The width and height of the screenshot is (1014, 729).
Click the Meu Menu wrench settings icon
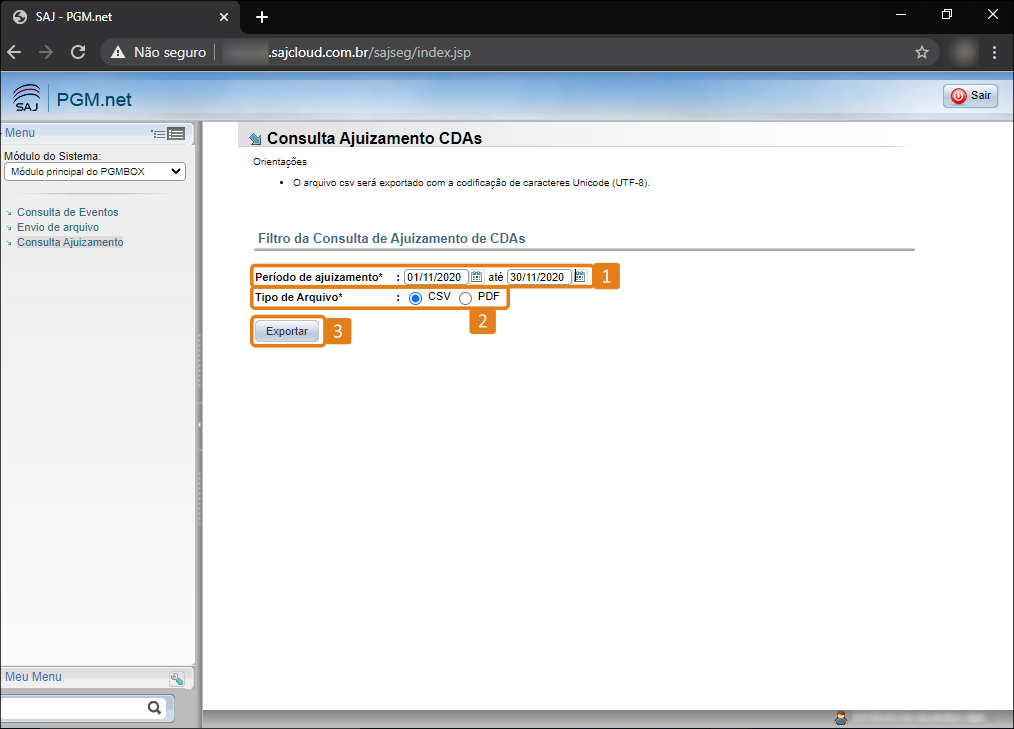pos(176,678)
